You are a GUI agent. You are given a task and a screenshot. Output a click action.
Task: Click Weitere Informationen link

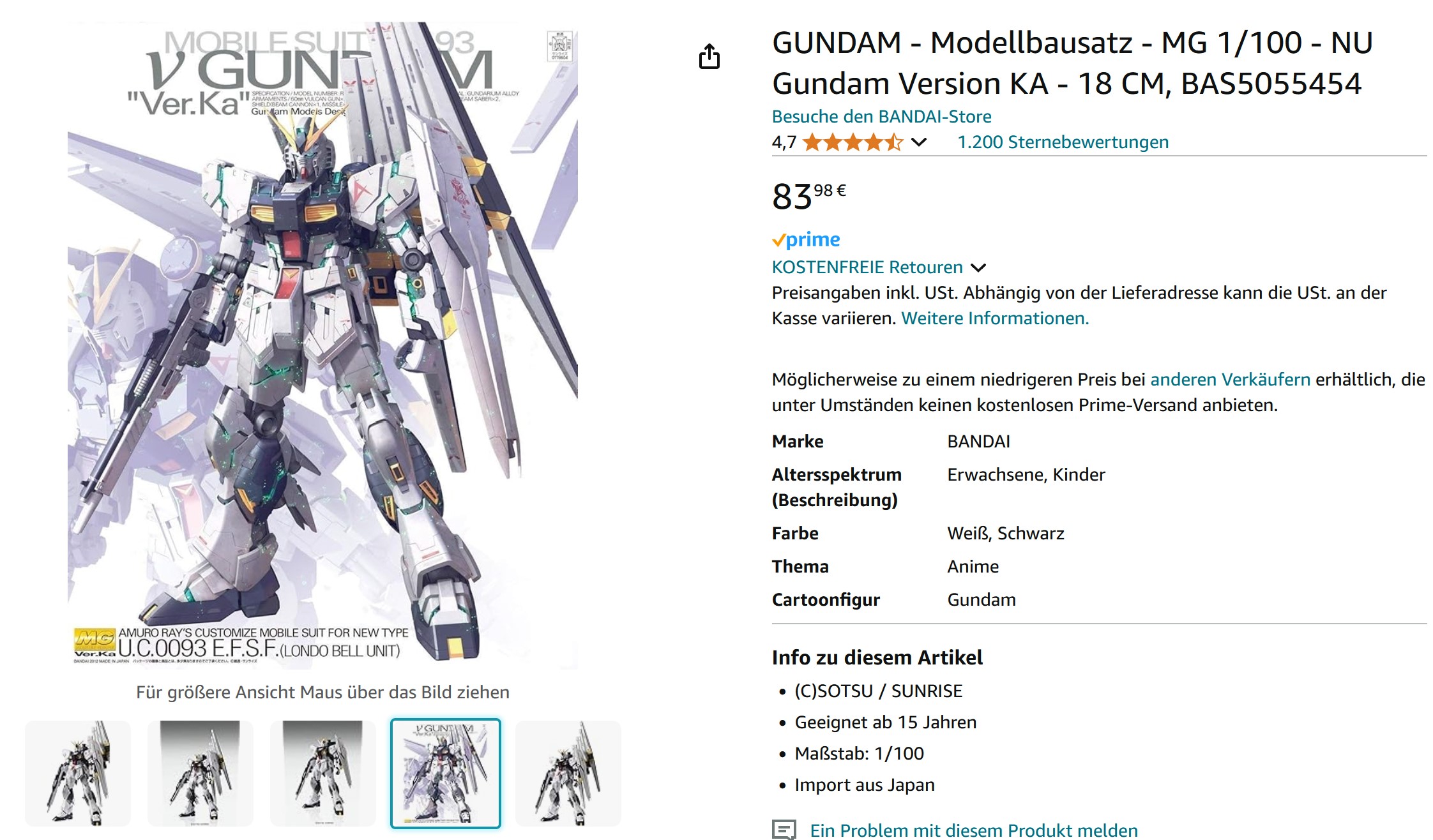coord(995,318)
